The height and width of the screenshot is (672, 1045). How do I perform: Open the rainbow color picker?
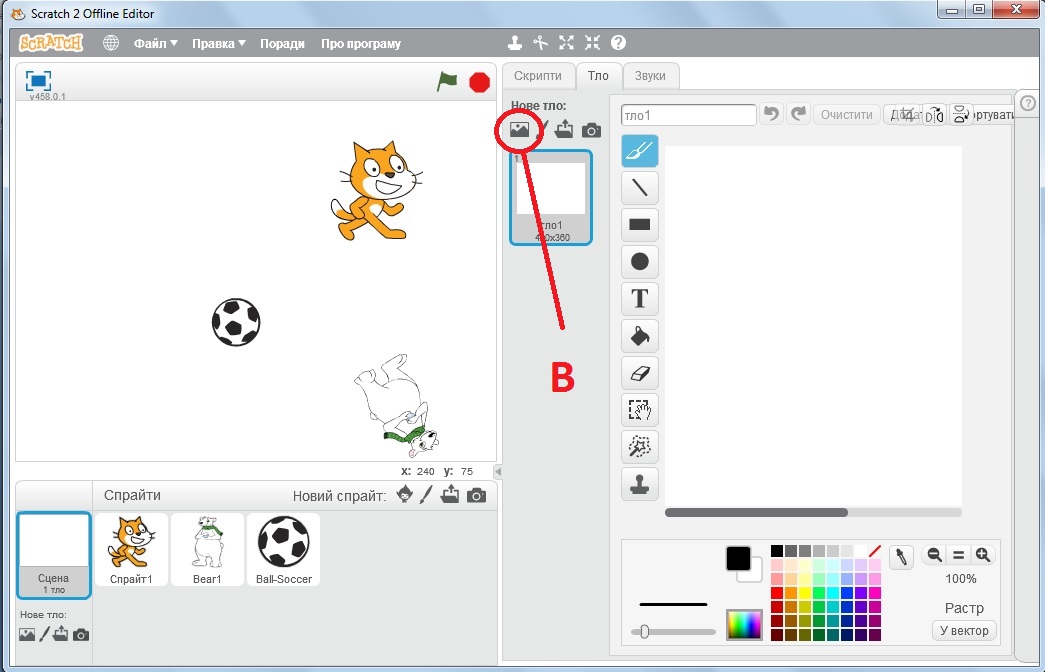click(x=744, y=625)
